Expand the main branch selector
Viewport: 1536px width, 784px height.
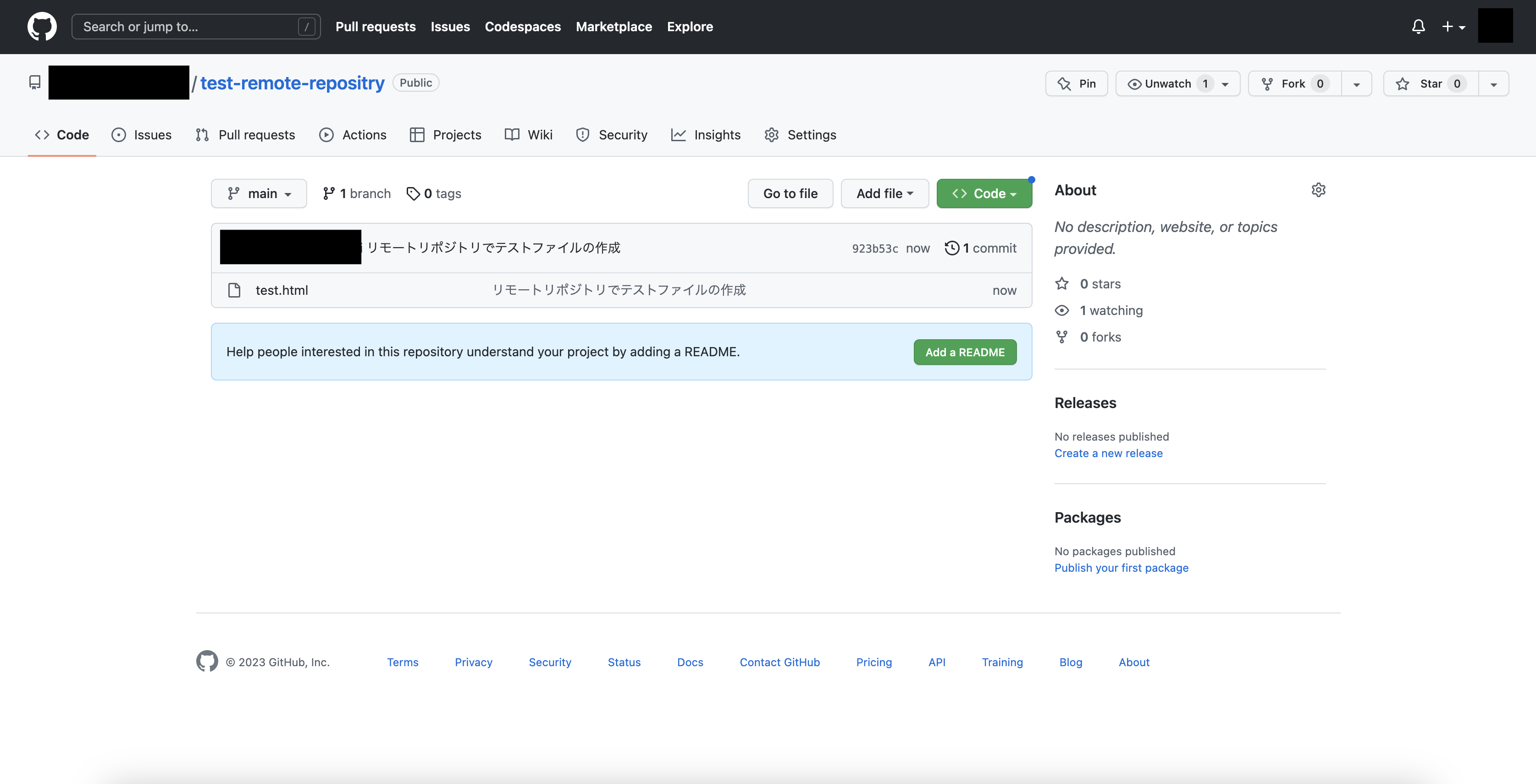click(x=259, y=193)
